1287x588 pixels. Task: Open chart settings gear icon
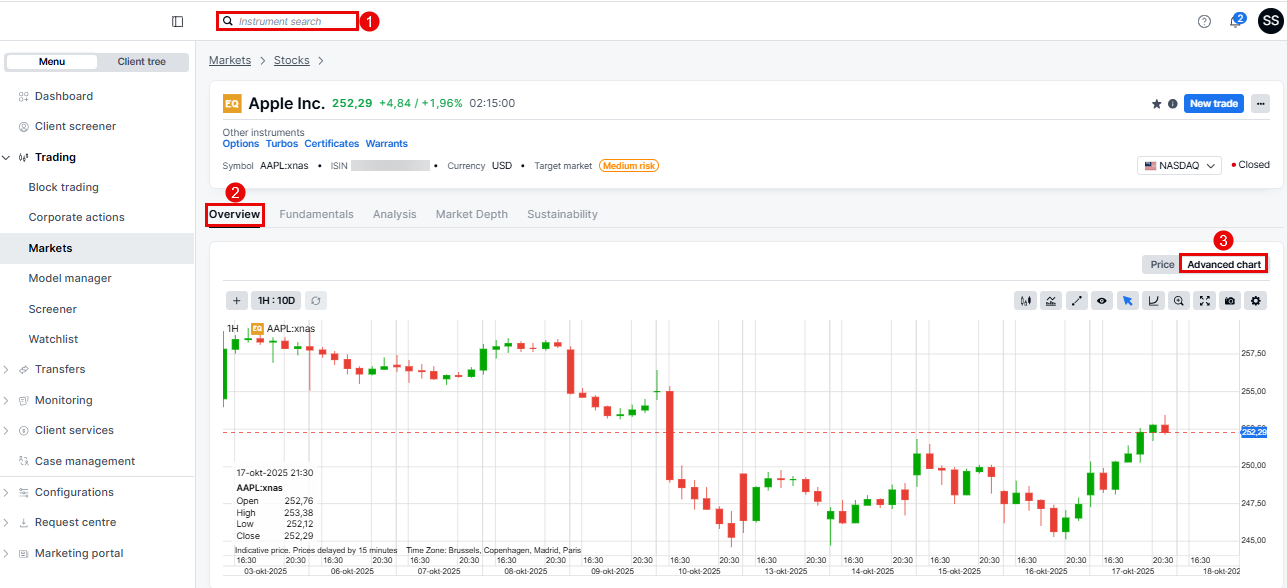pos(1257,300)
